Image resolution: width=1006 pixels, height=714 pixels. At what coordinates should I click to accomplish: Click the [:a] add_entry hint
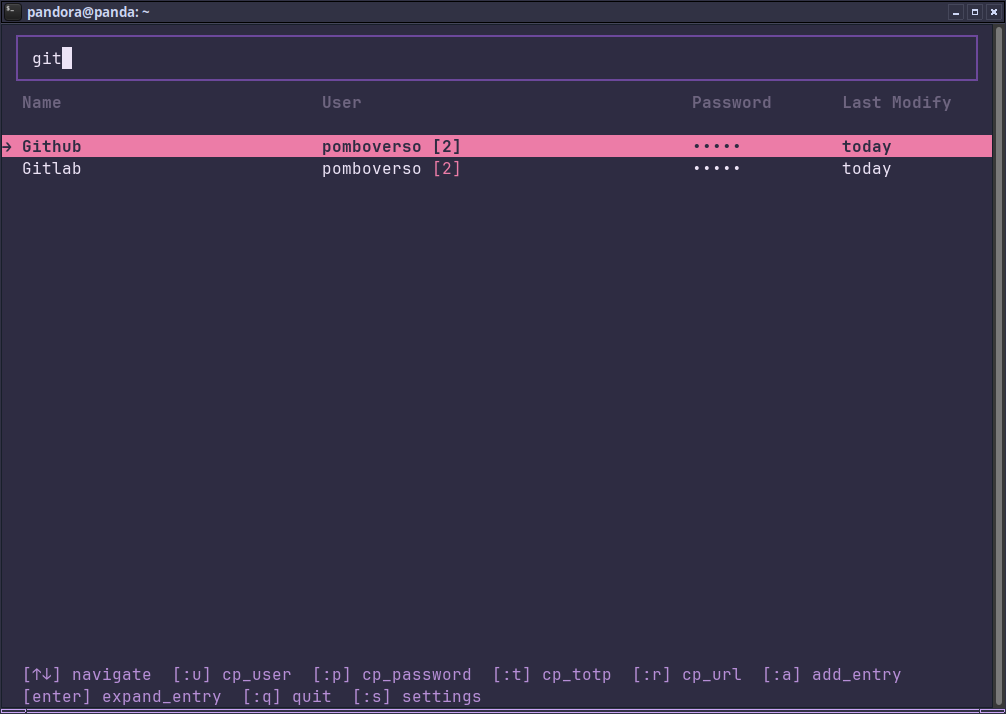(832, 675)
